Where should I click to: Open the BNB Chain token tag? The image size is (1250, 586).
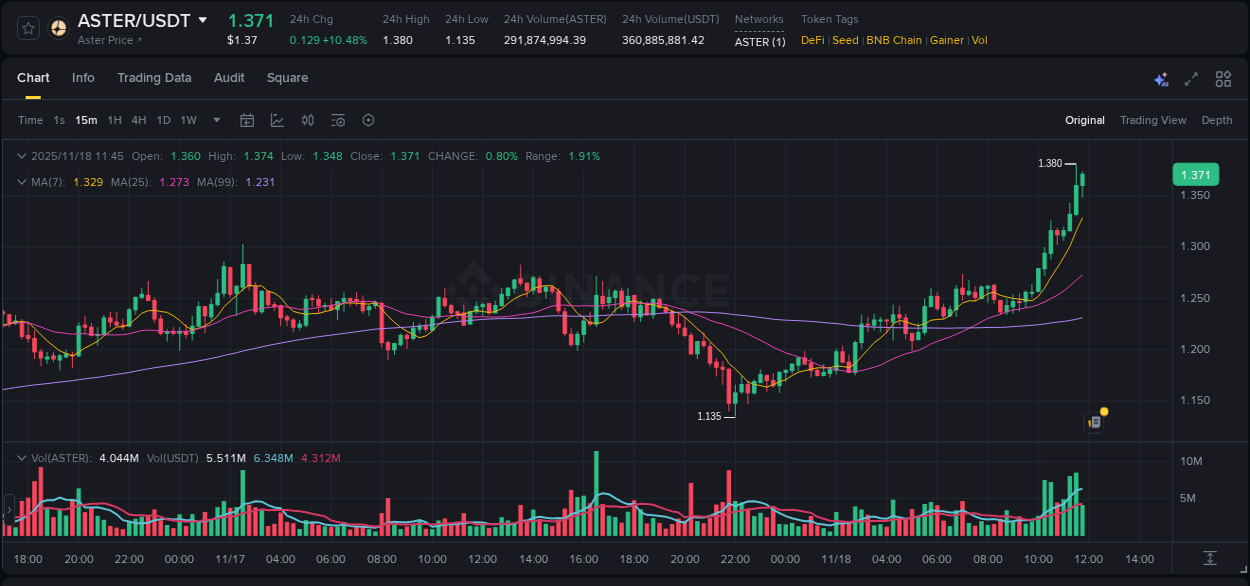[x=896, y=40]
